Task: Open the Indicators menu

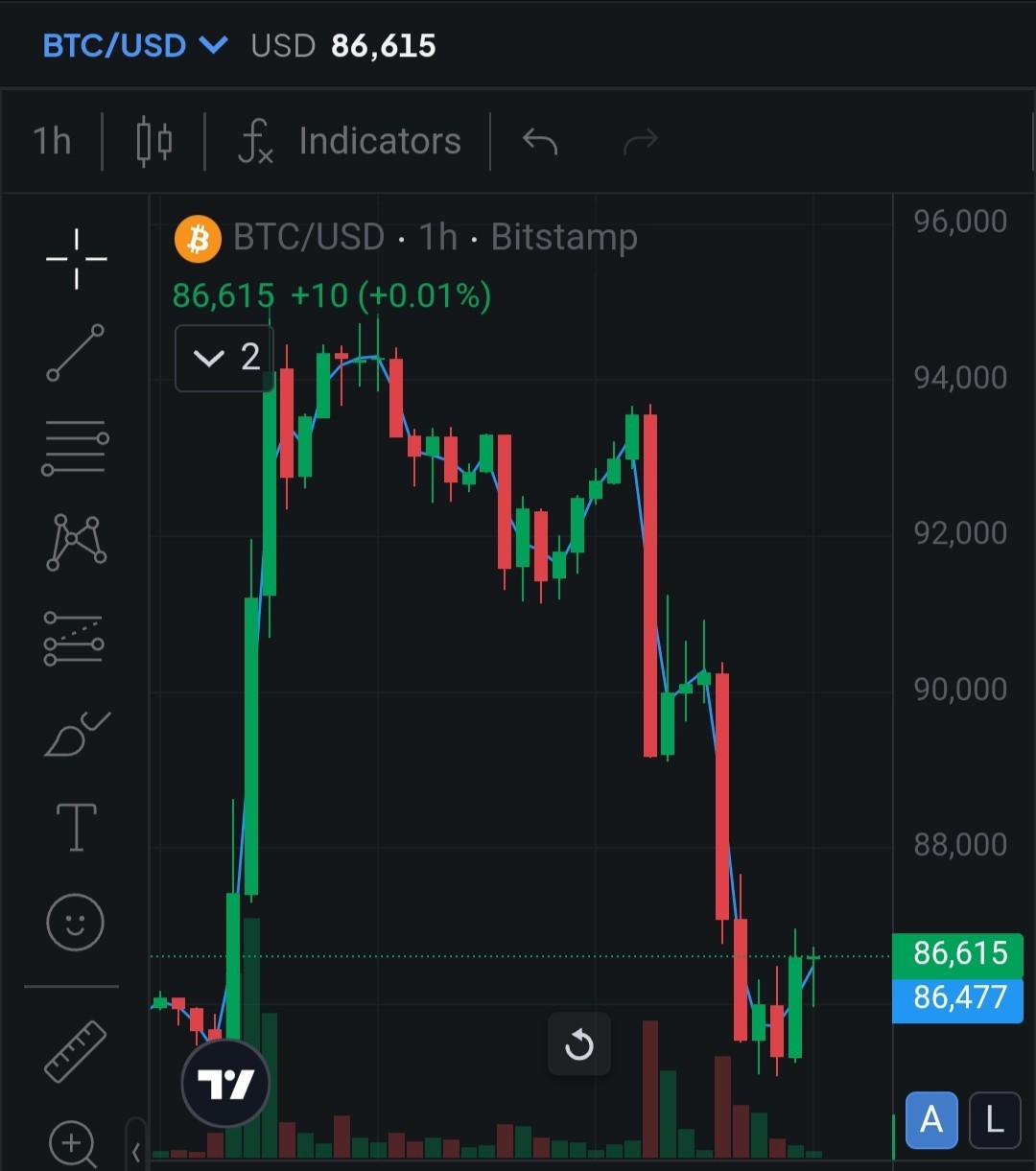Action: click(351, 142)
